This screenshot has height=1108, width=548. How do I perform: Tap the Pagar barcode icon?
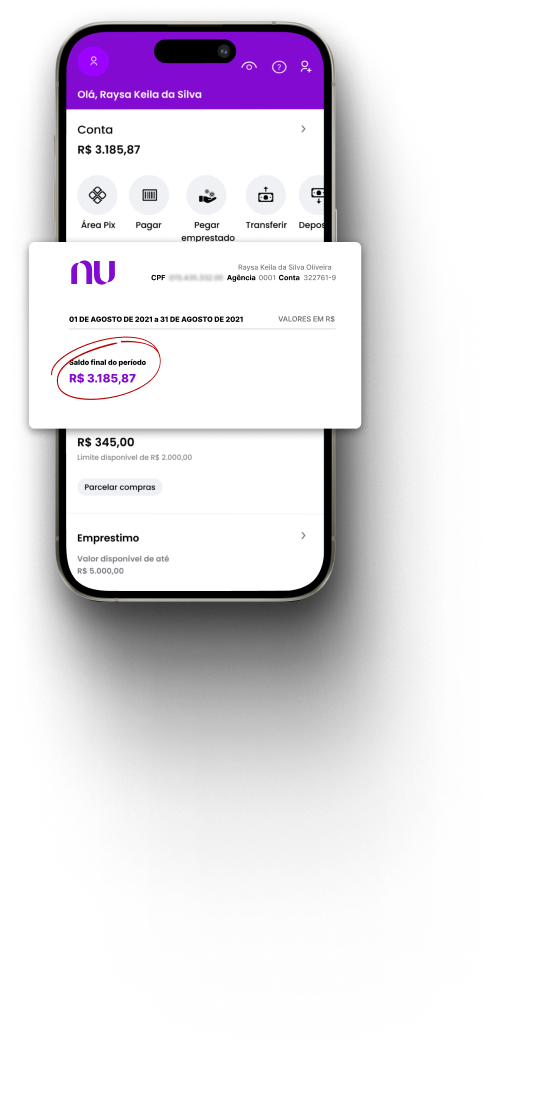coord(149,195)
